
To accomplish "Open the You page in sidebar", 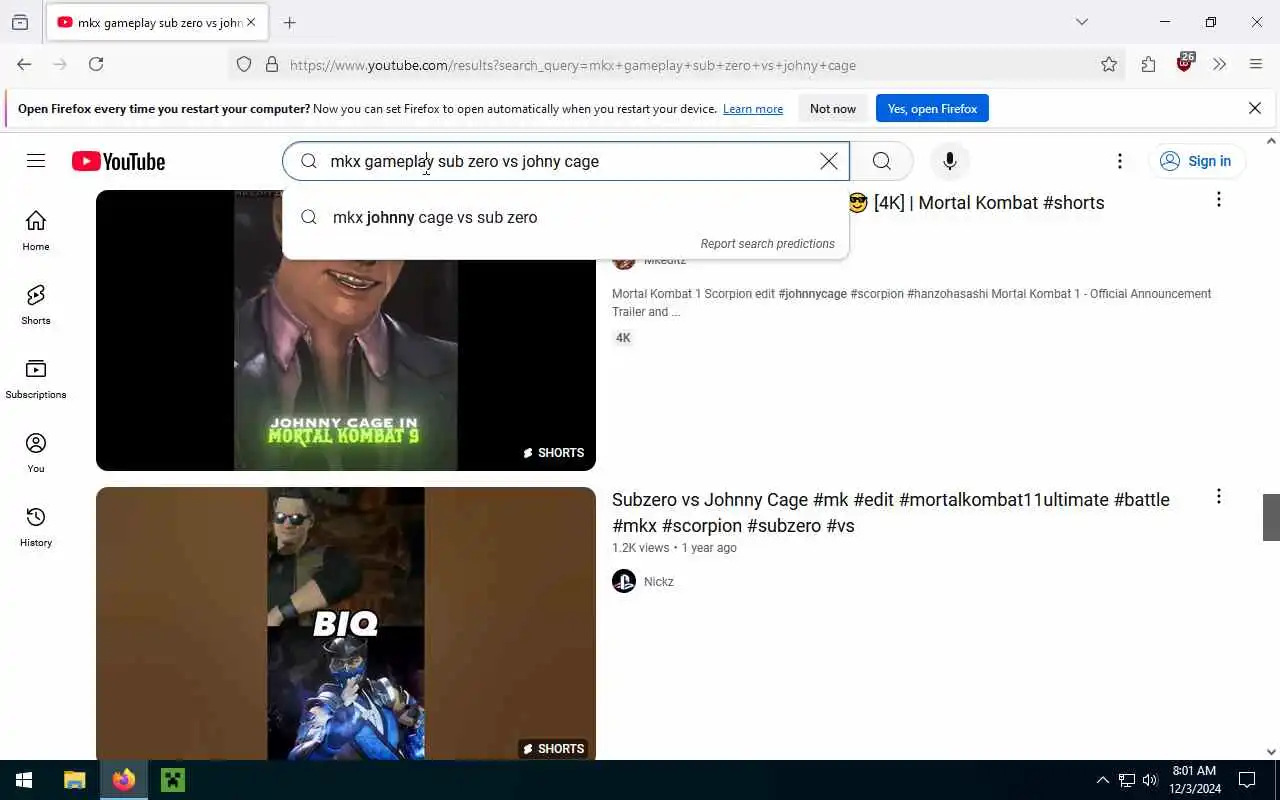I will 36,452.
